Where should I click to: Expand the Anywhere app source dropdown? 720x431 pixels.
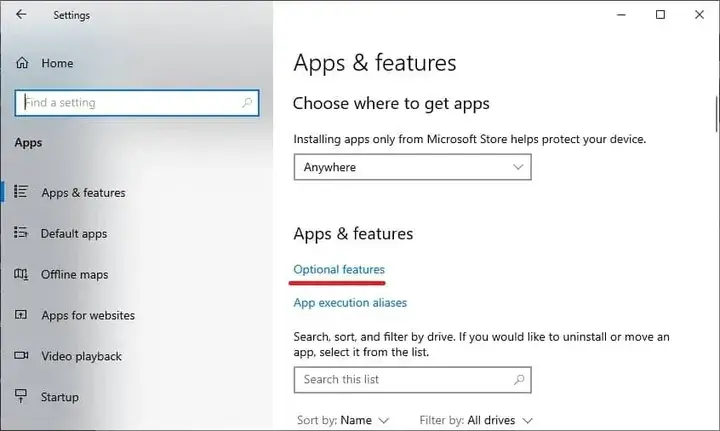click(x=412, y=167)
